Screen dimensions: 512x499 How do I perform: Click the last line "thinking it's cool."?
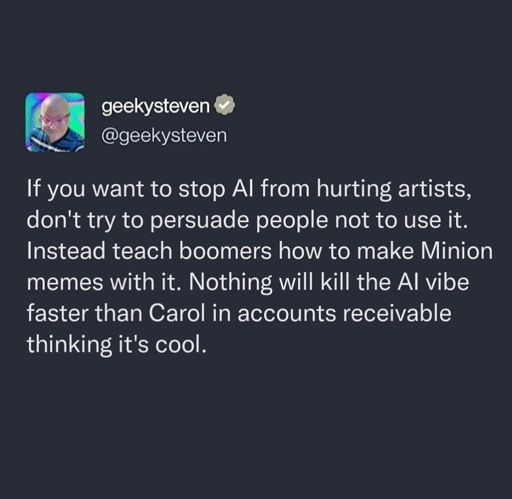(x=117, y=345)
